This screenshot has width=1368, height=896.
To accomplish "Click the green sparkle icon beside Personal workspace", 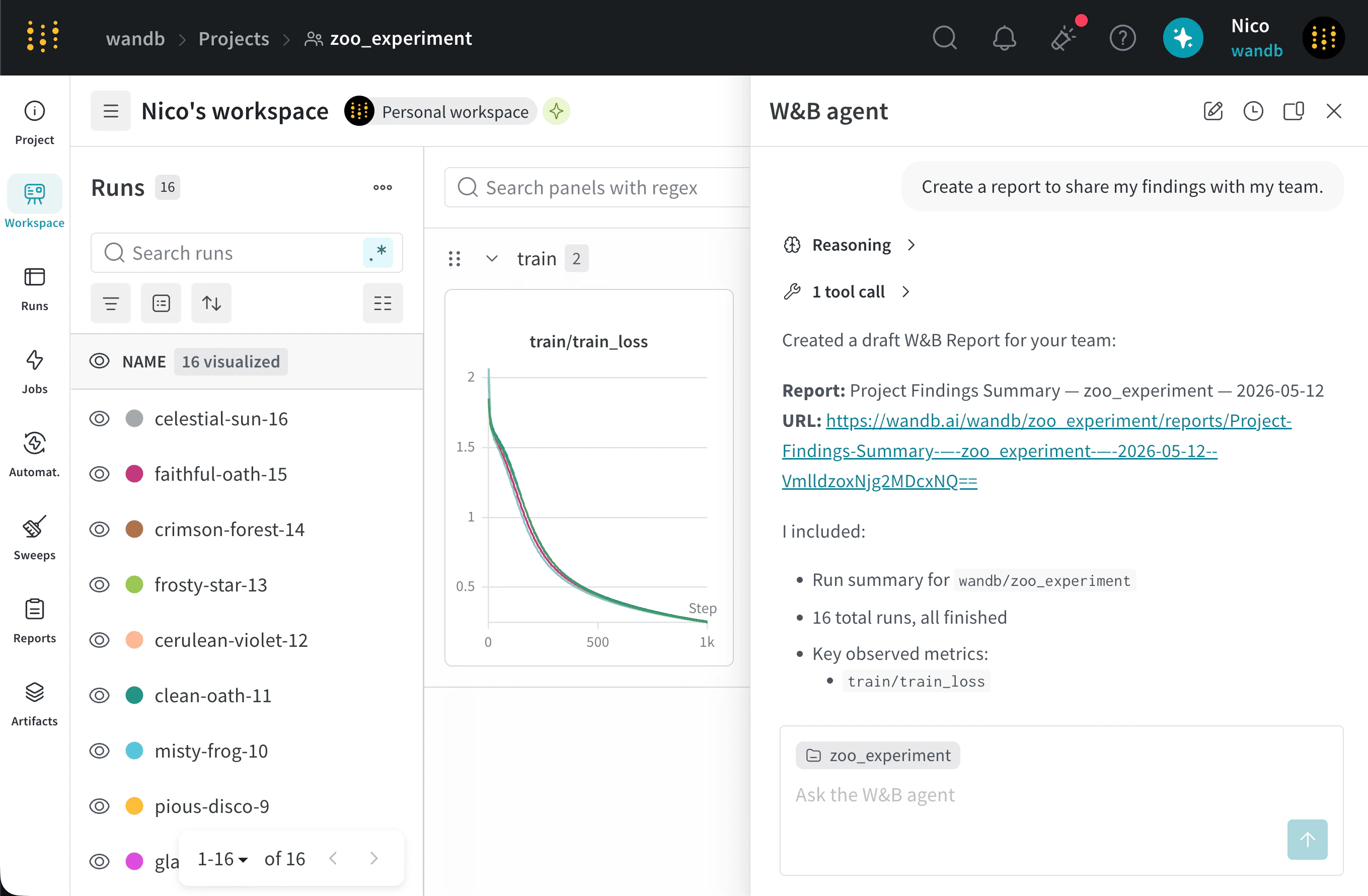I will [556, 111].
